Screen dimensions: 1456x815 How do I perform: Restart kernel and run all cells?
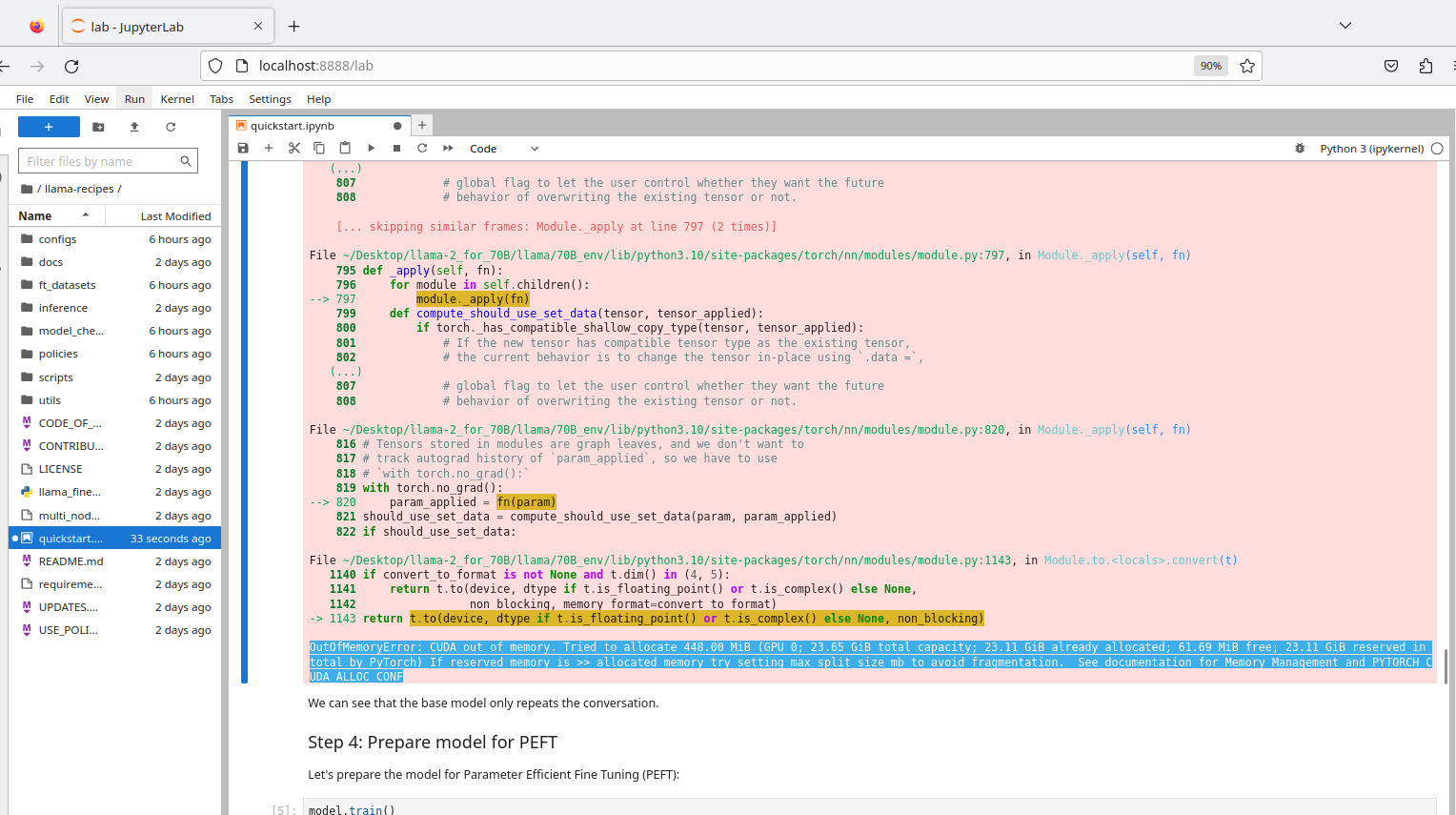click(x=447, y=148)
